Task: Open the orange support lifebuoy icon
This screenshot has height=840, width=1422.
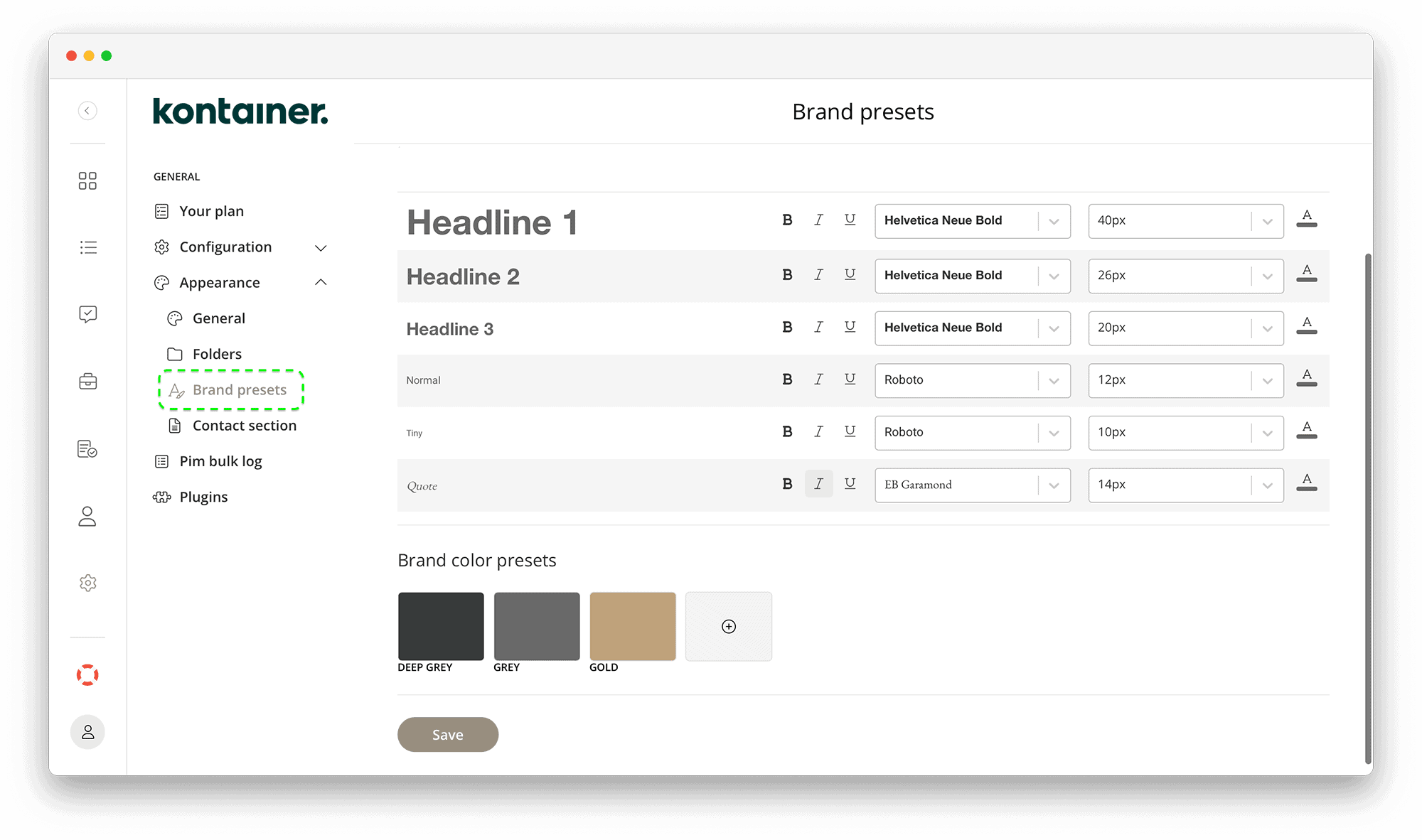Action: tap(87, 674)
